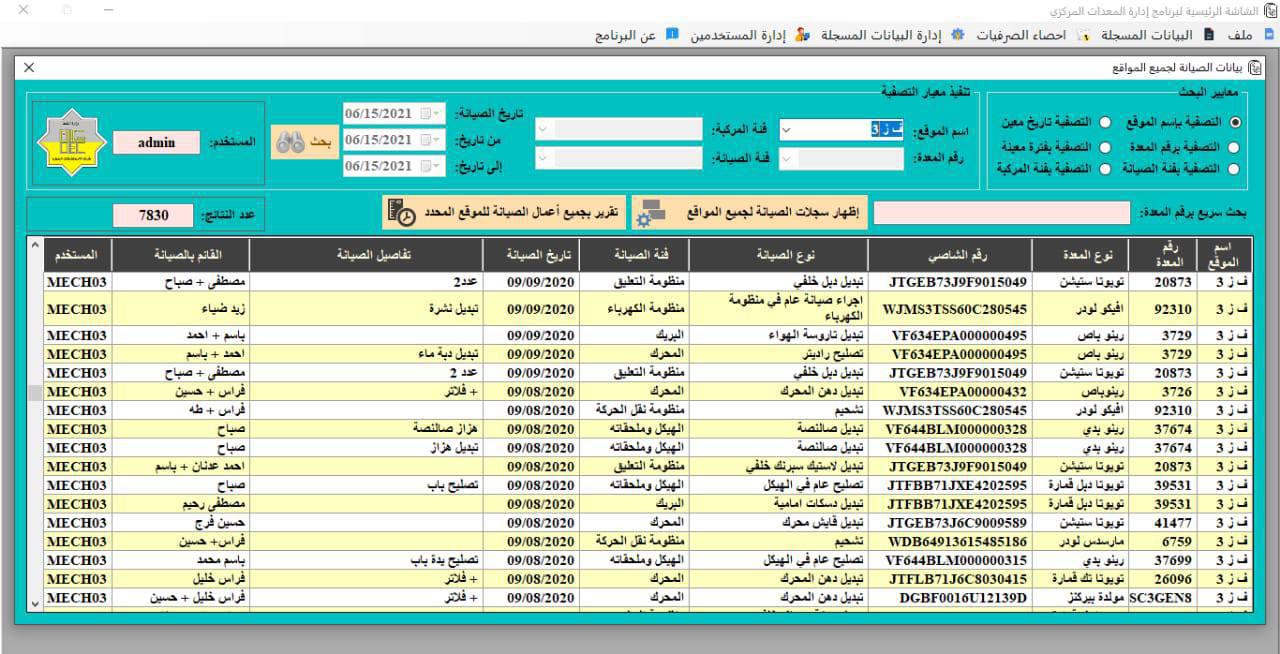Select the التصفية بفئة المركبة radio button
Screen dimensions: 1280x654
(1105, 169)
